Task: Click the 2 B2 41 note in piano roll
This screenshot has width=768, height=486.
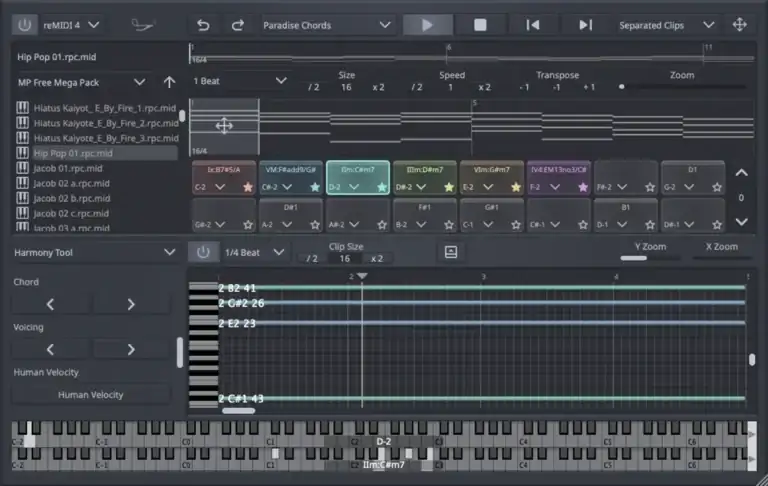Action: (481, 288)
